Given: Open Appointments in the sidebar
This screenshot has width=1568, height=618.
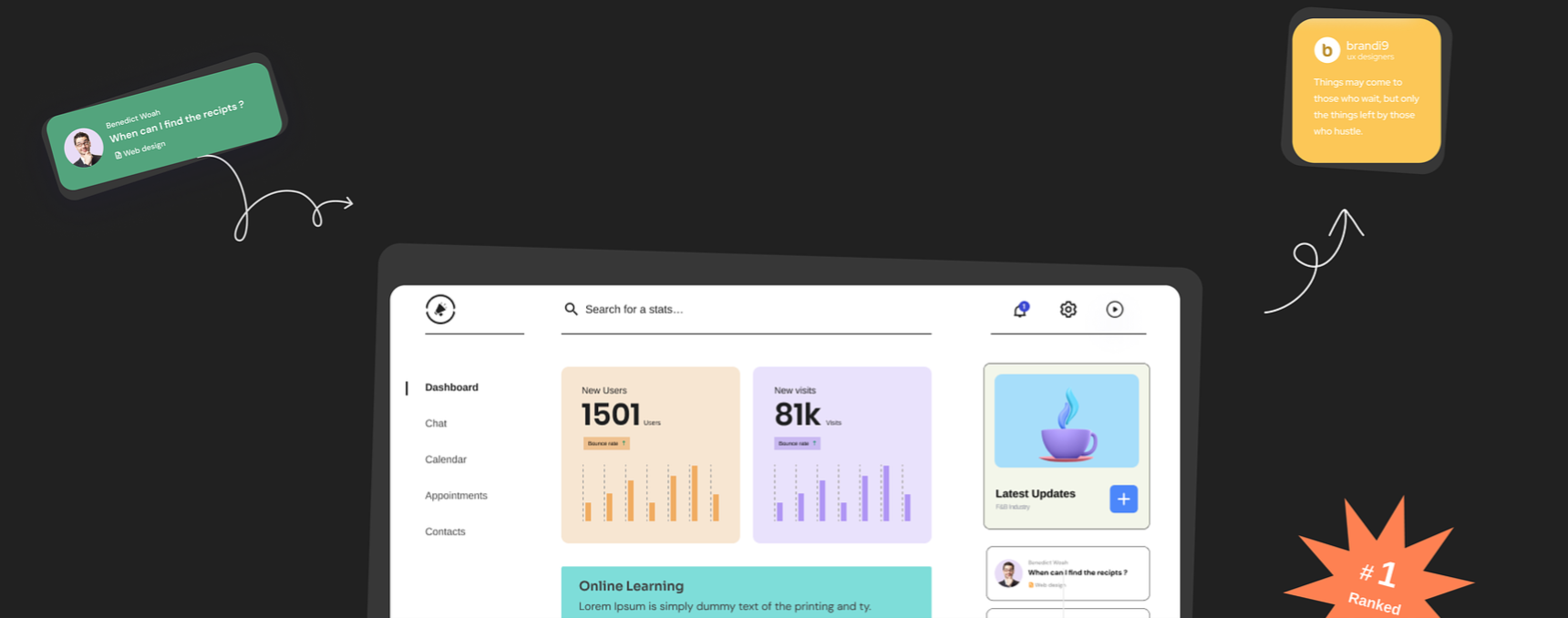Looking at the screenshot, I should click(456, 496).
